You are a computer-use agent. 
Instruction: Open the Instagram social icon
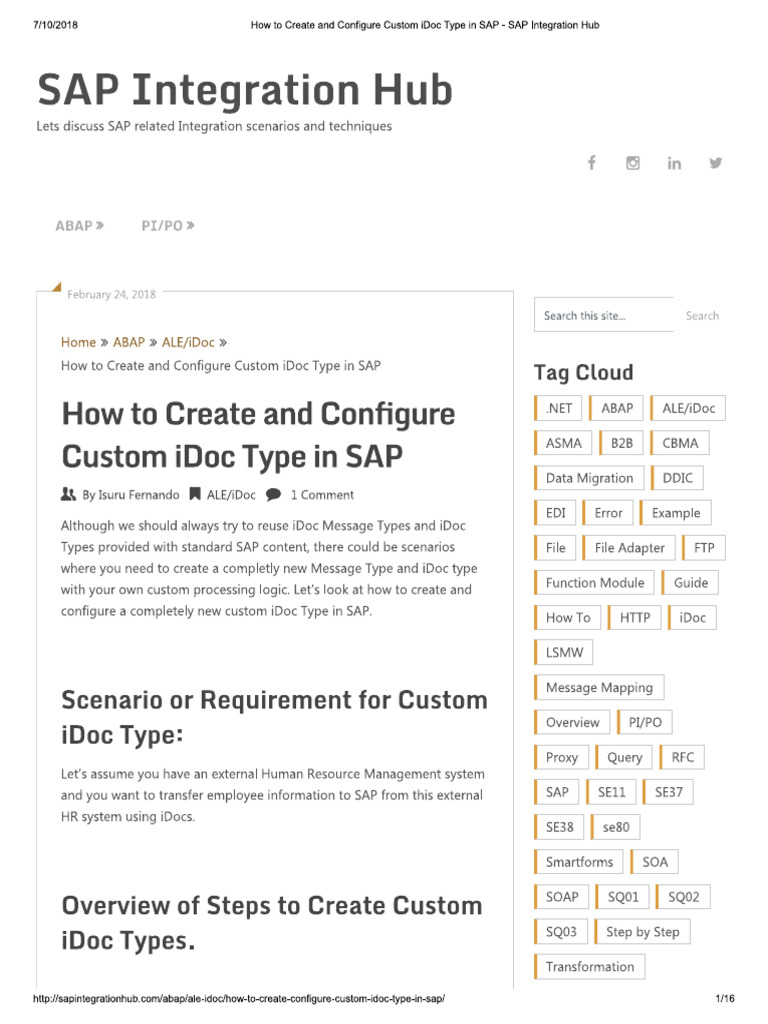tap(633, 163)
